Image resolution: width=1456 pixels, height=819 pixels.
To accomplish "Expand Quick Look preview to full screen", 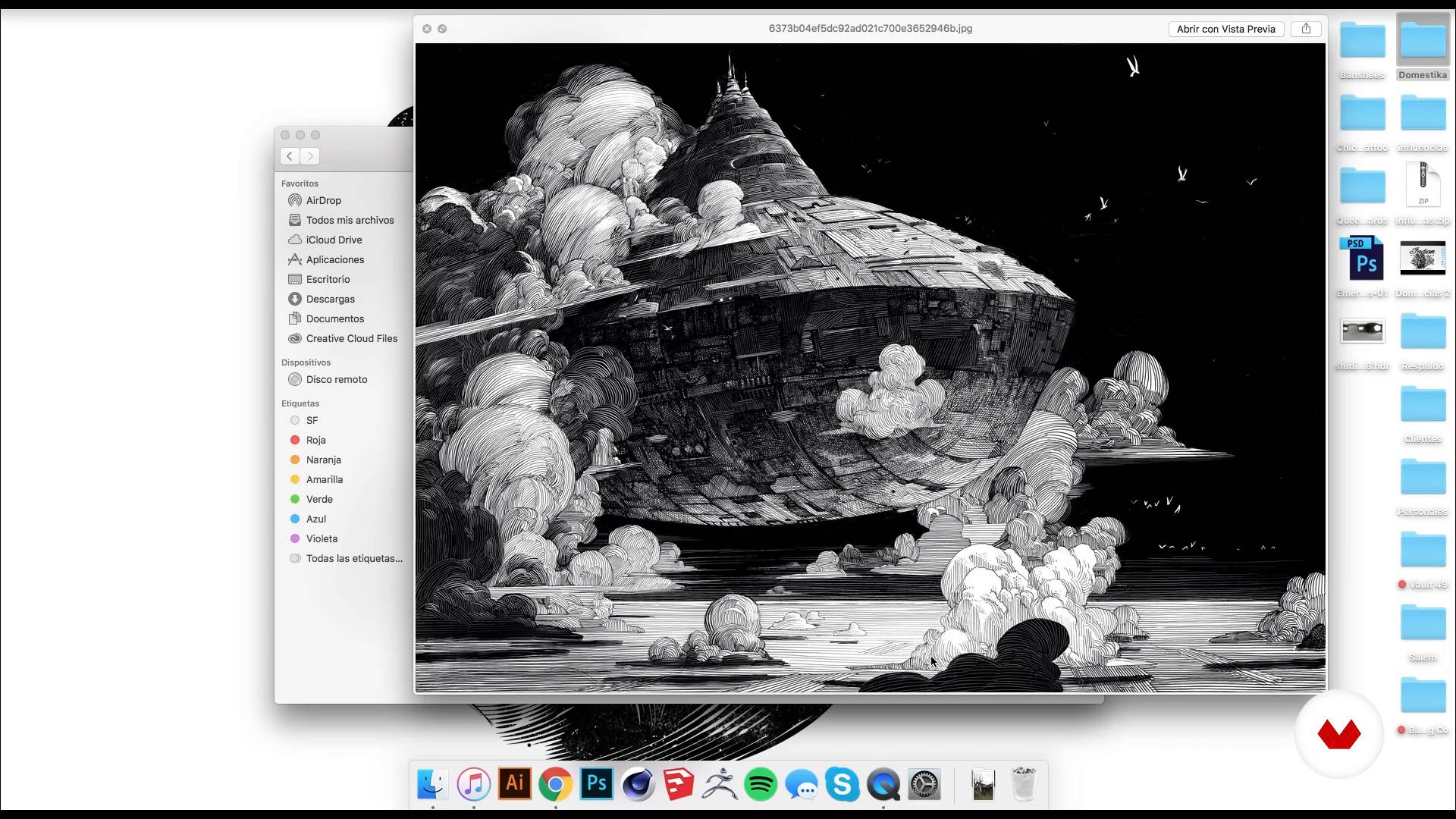I will [x=442, y=29].
